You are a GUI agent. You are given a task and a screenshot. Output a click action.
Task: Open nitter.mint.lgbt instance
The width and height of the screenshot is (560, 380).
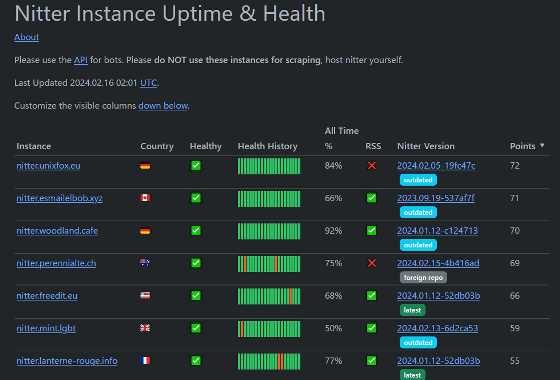(46, 328)
